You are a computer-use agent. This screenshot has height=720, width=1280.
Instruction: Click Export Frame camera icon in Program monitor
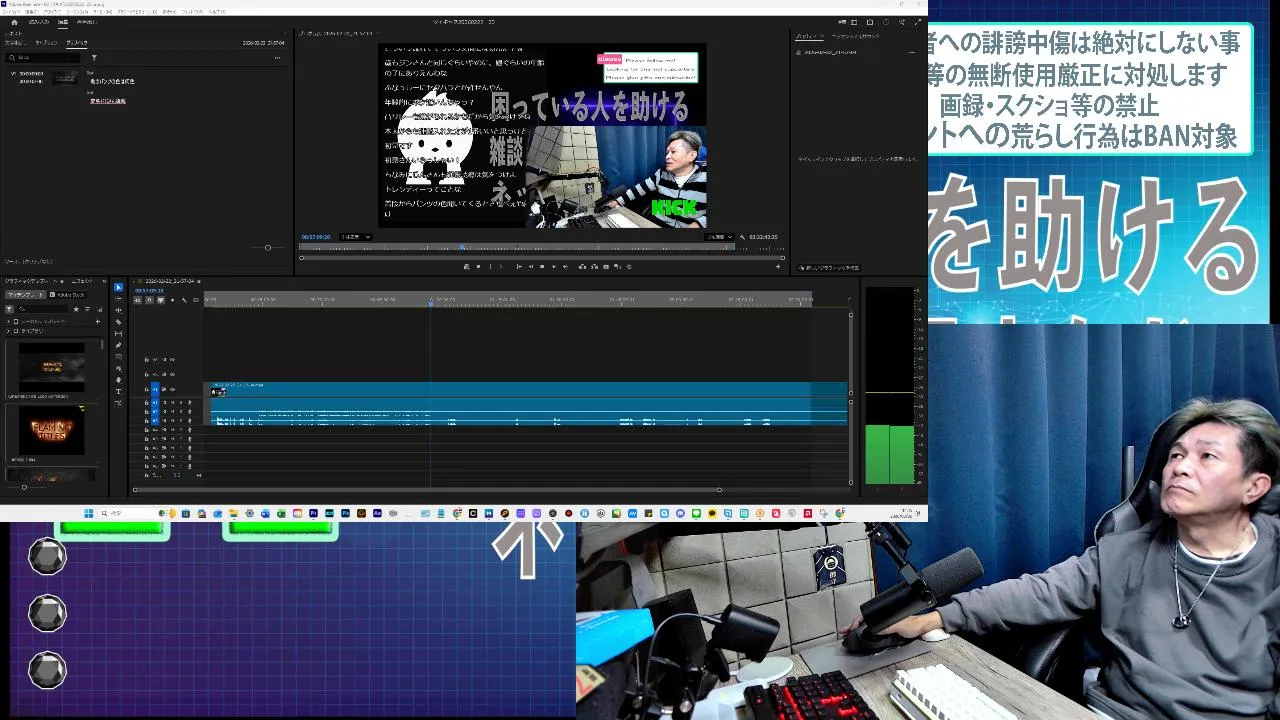point(606,267)
